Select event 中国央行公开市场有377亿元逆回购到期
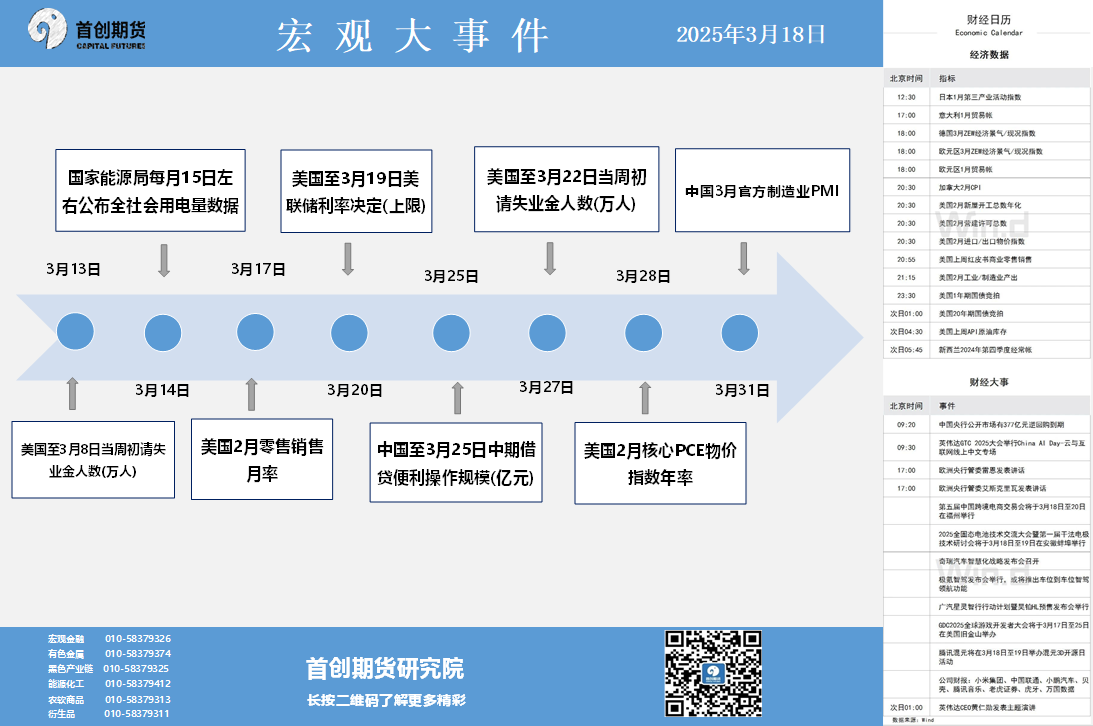 tap(987, 425)
